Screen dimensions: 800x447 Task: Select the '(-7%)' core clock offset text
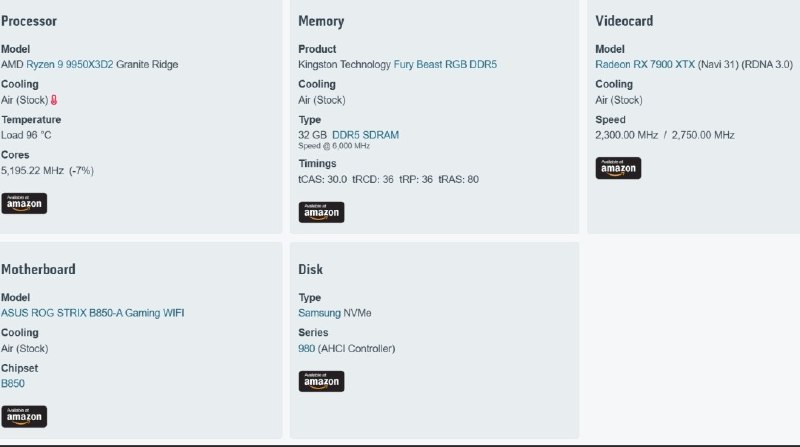coord(81,170)
